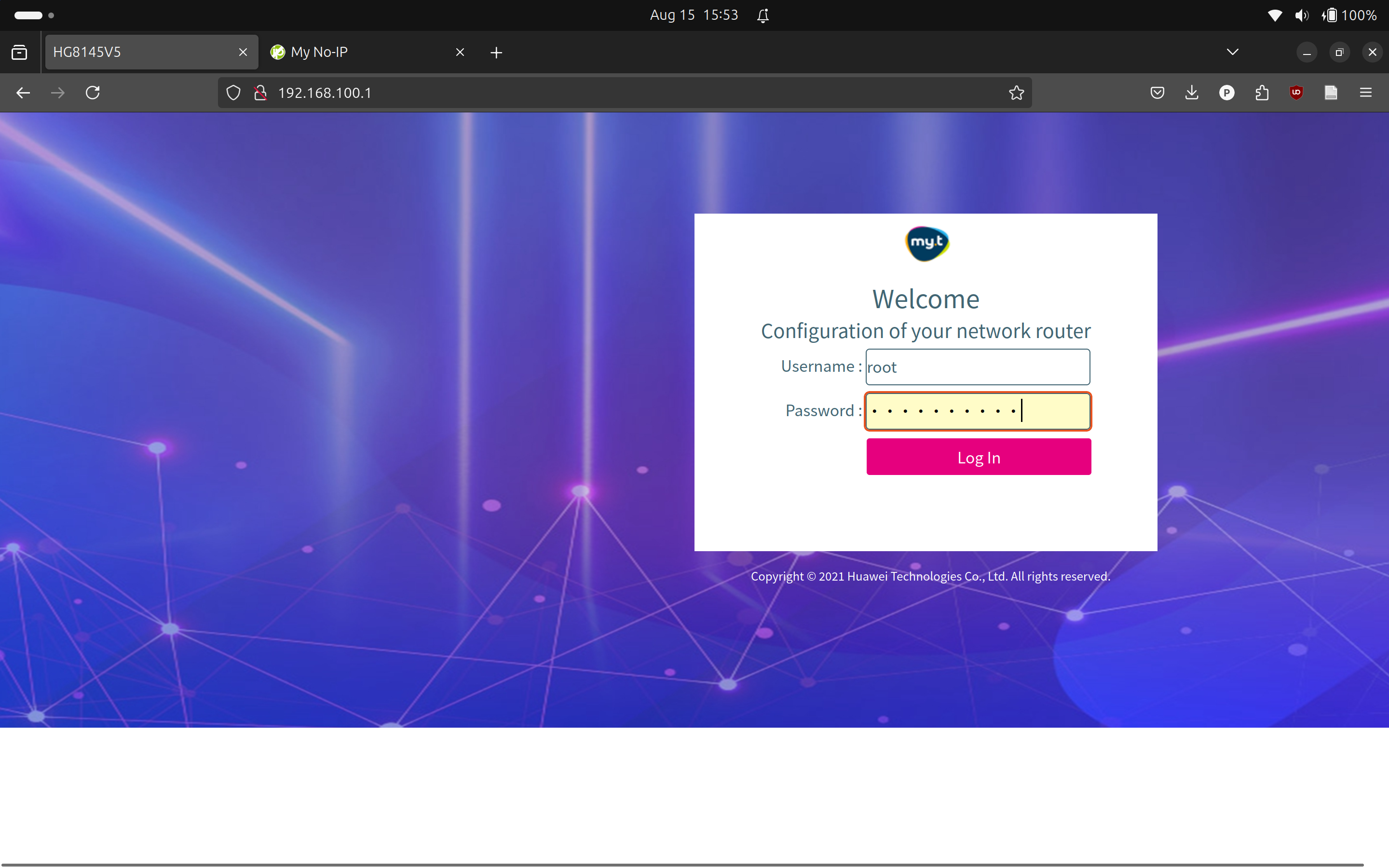
Task: Close the My No-IP tab
Action: 460,52
